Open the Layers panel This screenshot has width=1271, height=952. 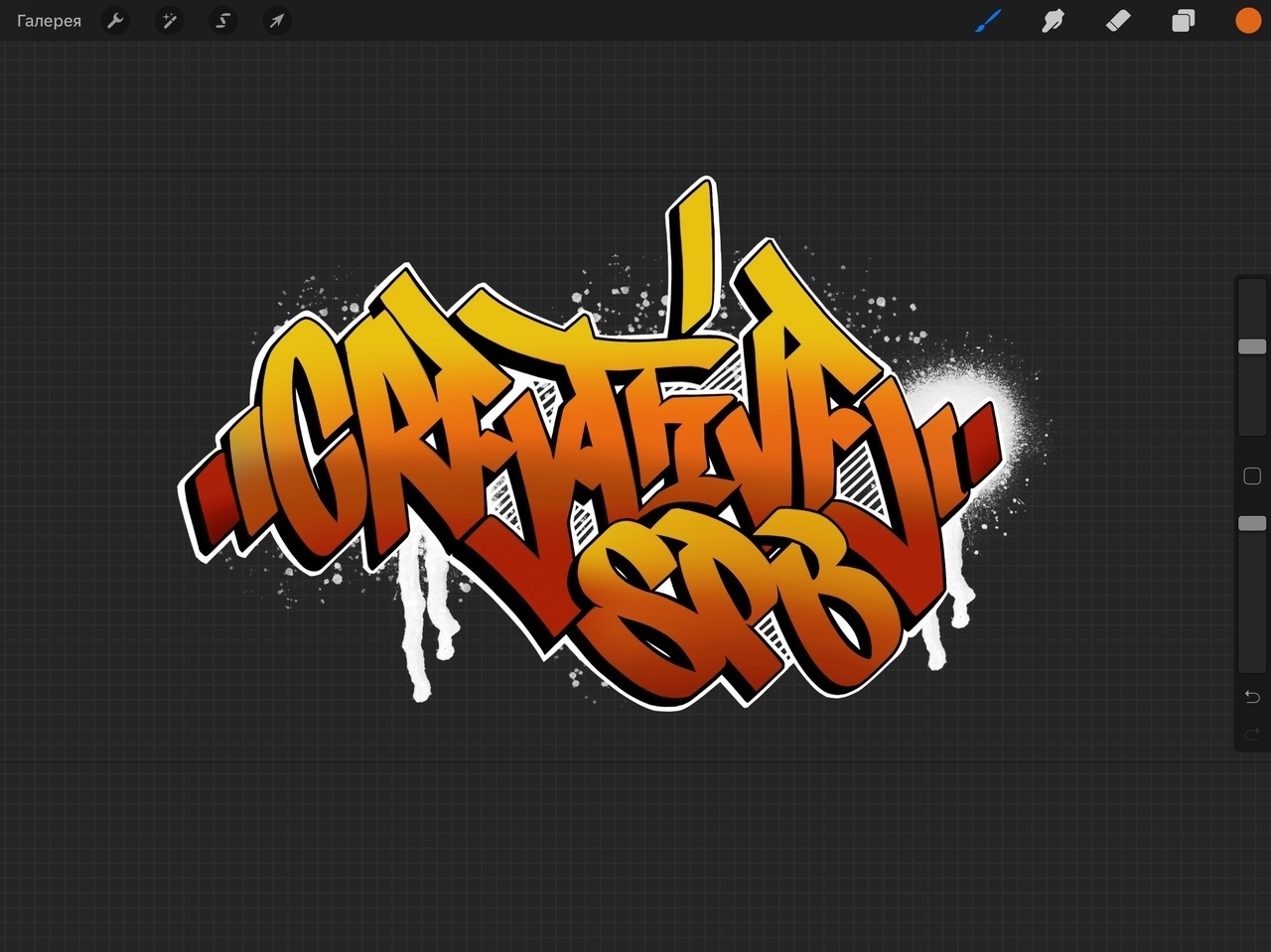(1183, 21)
